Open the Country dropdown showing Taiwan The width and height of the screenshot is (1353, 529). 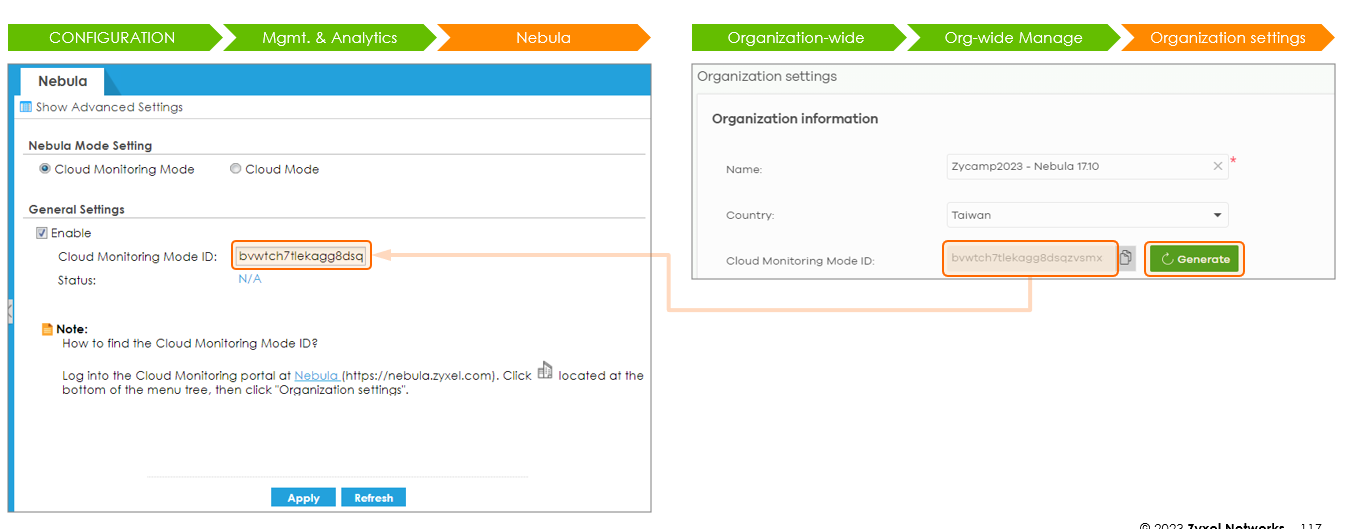[1087, 215]
